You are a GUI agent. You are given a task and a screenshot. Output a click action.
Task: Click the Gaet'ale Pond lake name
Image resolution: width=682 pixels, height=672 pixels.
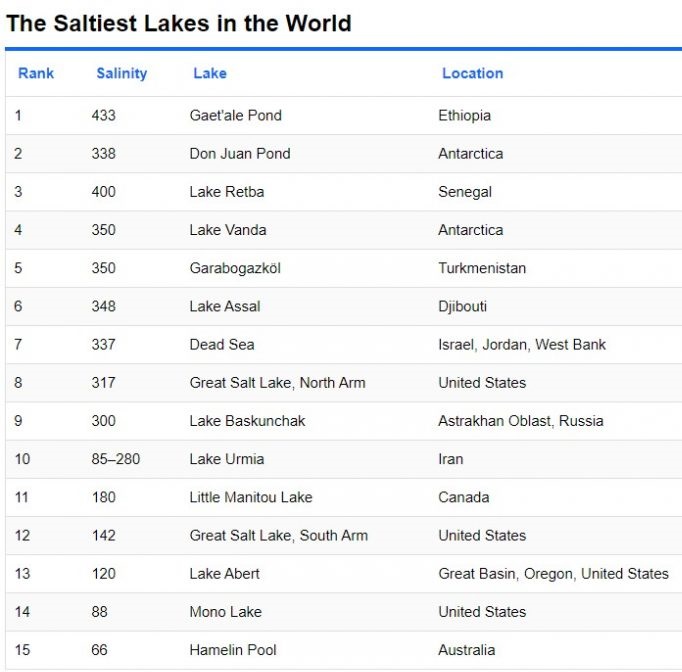pyautogui.click(x=235, y=116)
